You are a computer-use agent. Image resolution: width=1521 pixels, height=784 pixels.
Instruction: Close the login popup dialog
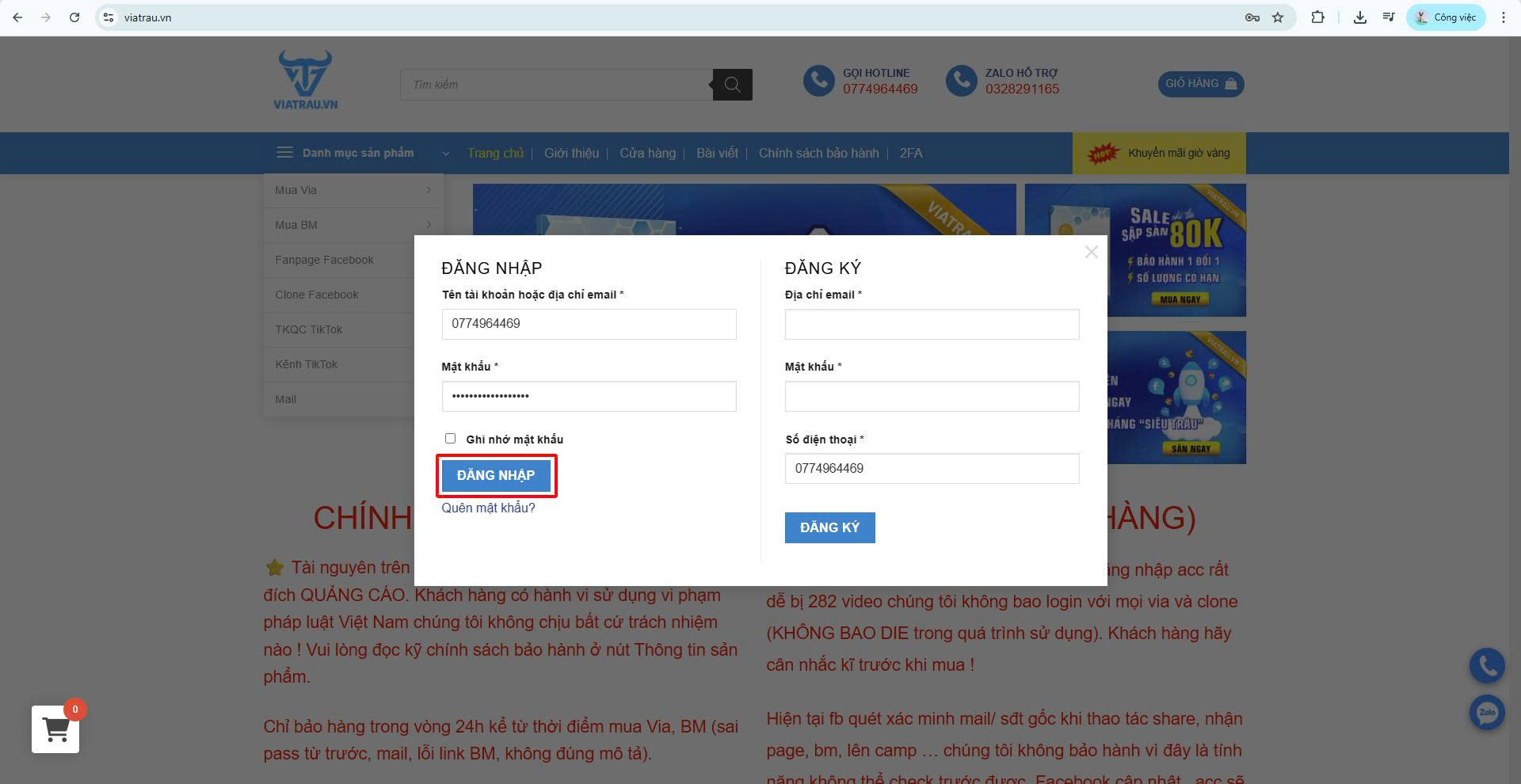(1091, 252)
